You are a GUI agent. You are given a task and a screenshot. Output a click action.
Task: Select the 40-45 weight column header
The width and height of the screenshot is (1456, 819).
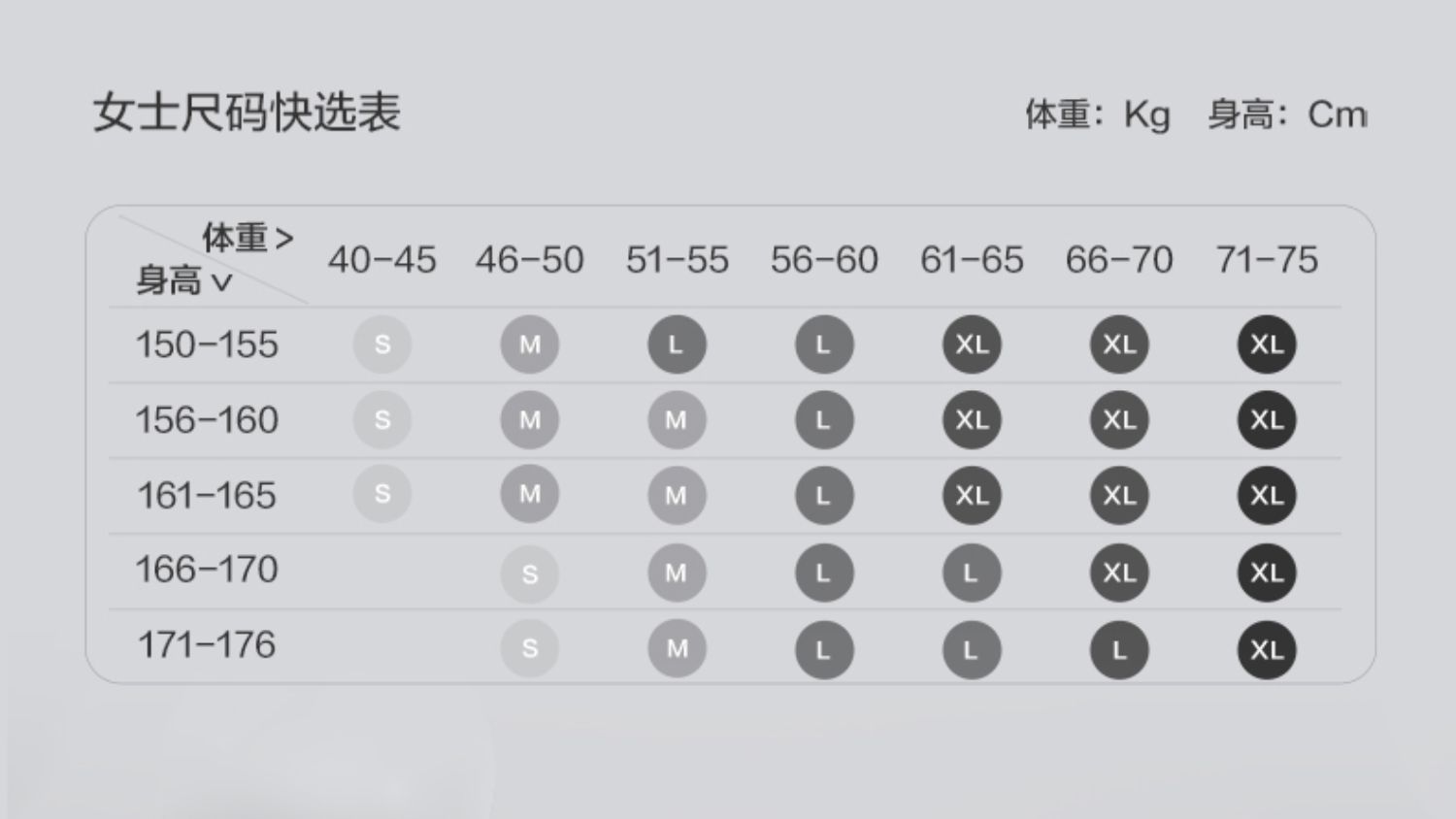381,260
